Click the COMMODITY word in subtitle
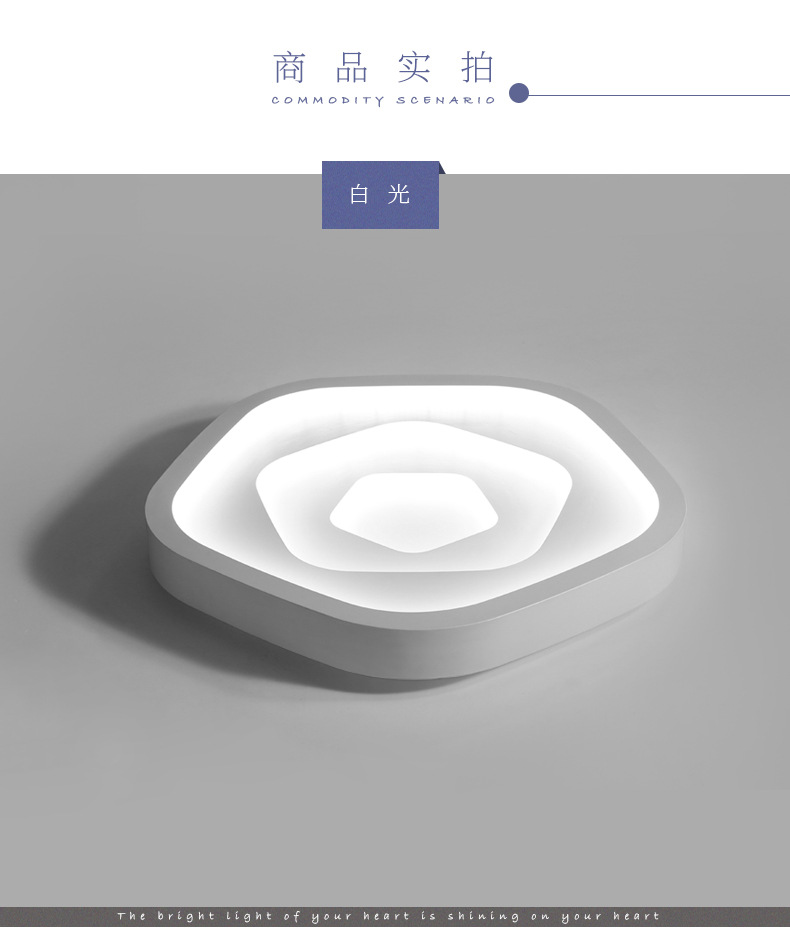The width and height of the screenshot is (790, 936). coord(328,100)
